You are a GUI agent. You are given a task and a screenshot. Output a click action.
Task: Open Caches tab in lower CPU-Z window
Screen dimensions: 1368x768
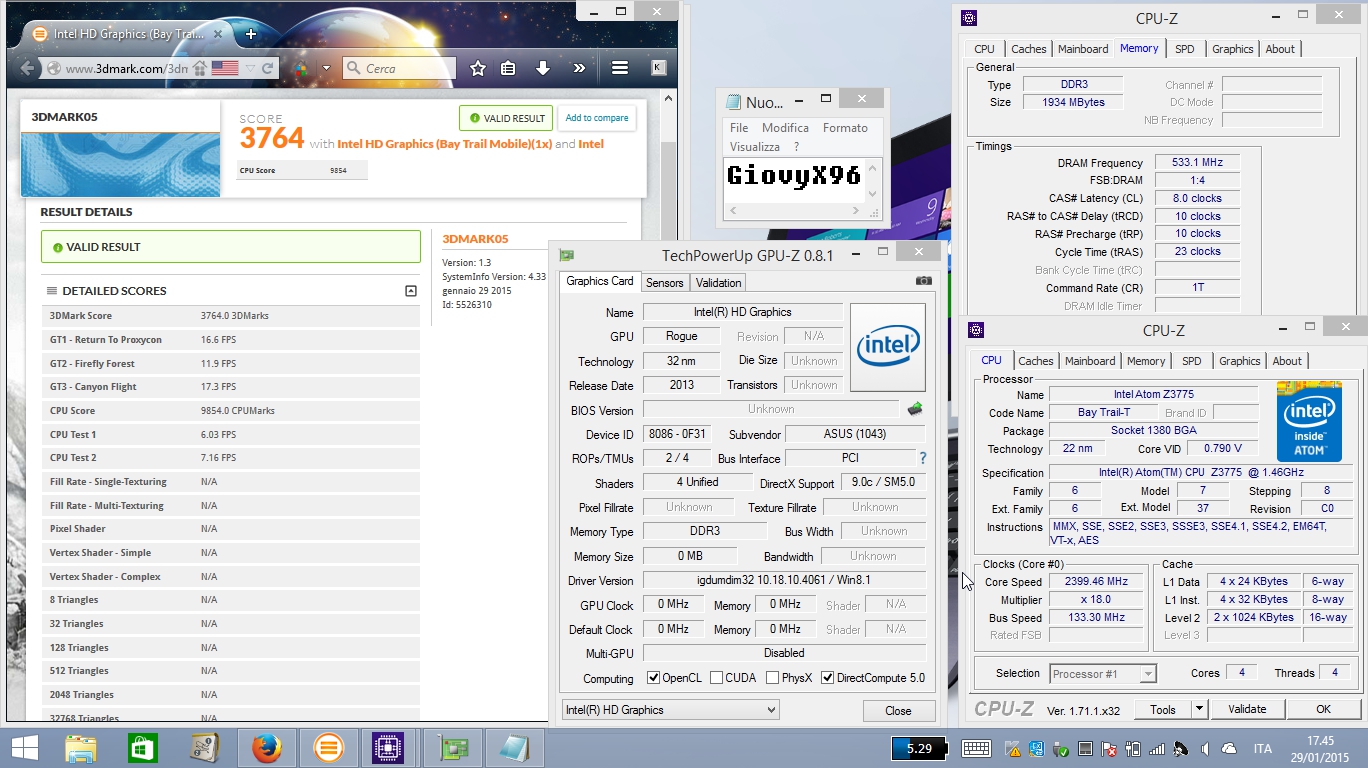pyautogui.click(x=1036, y=361)
